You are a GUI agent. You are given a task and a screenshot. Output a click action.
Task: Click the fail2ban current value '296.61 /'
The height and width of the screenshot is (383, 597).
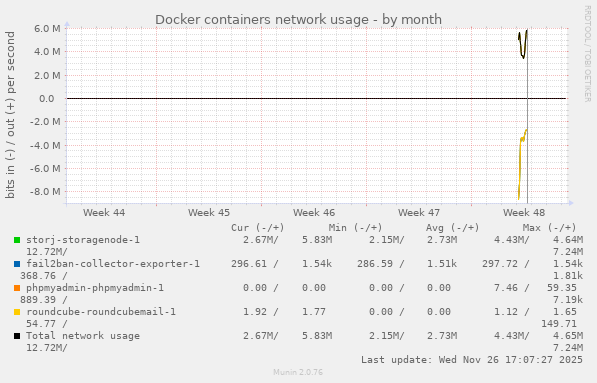pyautogui.click(x=255, y=263)
